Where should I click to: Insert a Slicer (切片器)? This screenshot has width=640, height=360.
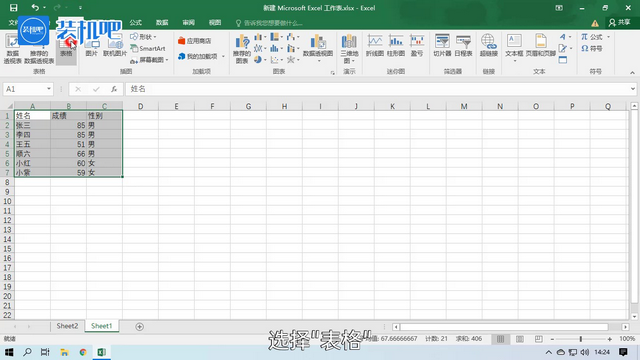pyautogui.click(x=442, y=45)
